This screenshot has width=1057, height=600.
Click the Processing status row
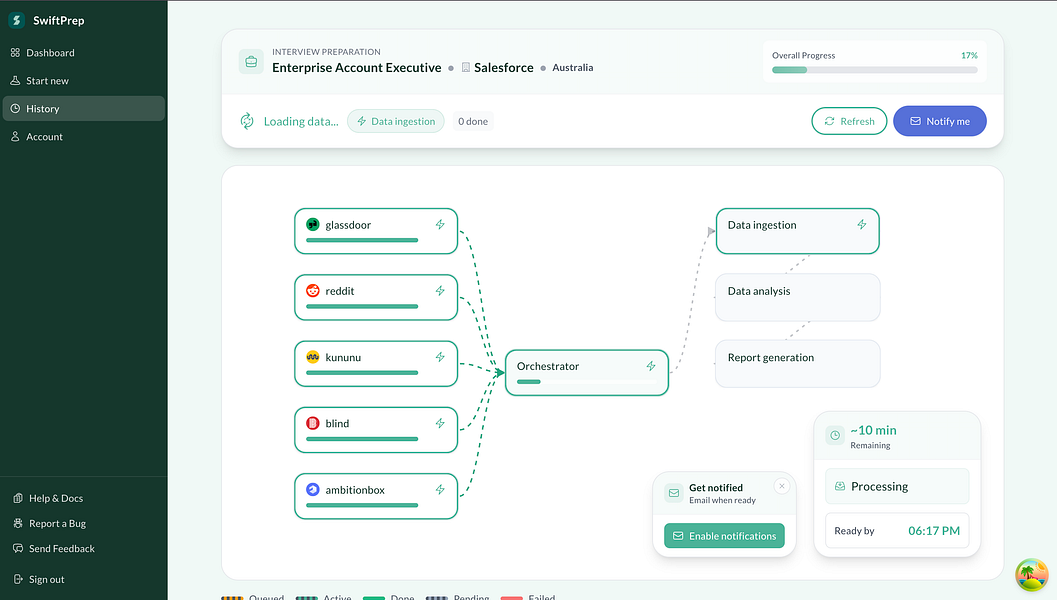pos(897,487)
